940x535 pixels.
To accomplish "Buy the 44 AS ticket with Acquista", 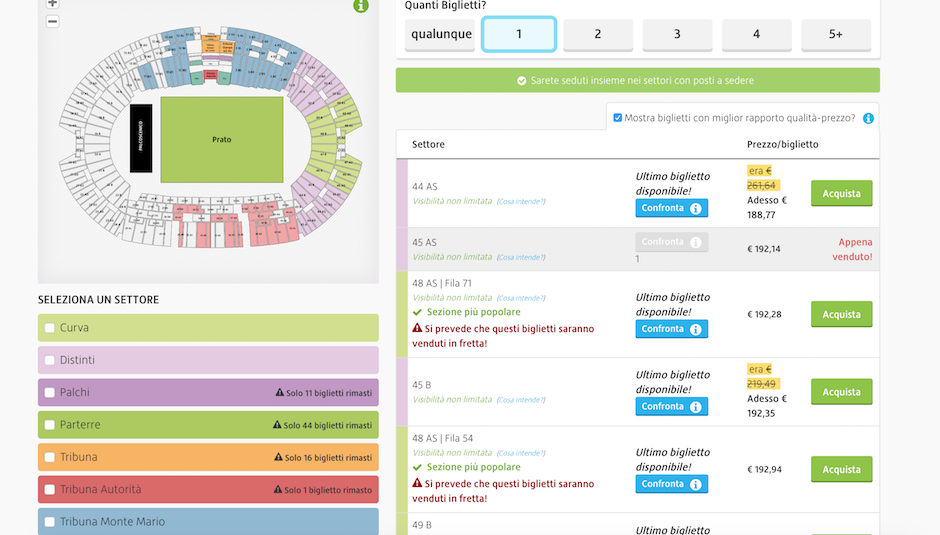I will pos(841,193).
